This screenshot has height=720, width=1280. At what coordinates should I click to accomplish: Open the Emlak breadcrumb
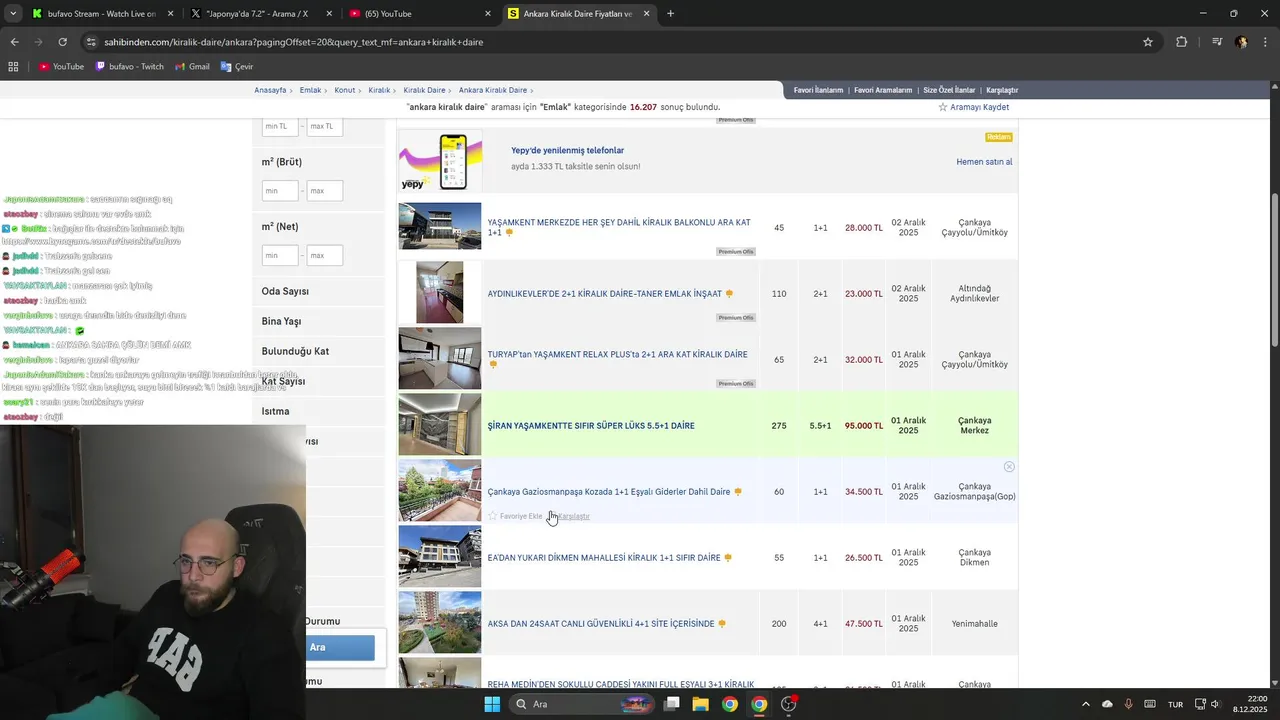point(310,90)
